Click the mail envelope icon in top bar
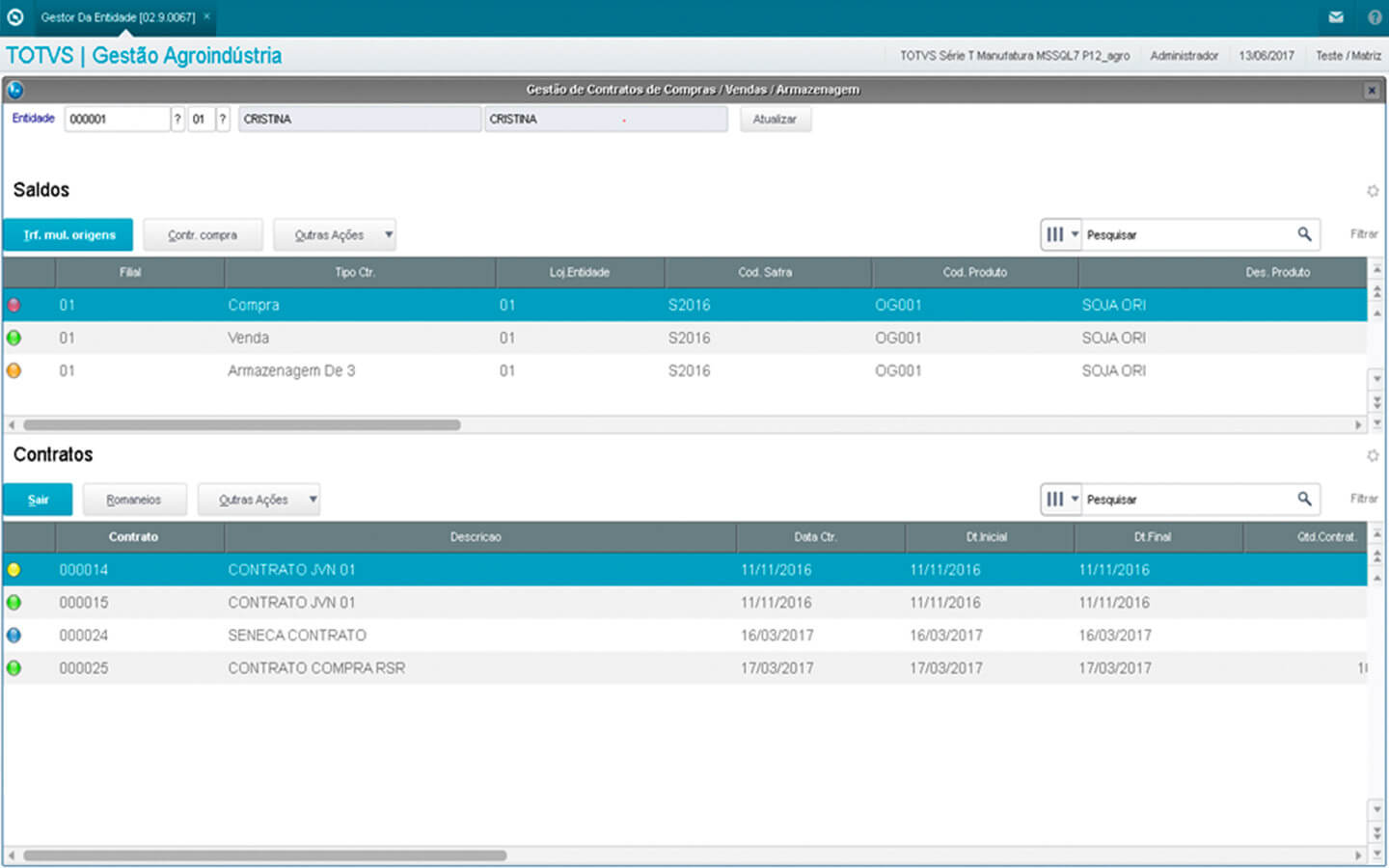 (1336, 17)
